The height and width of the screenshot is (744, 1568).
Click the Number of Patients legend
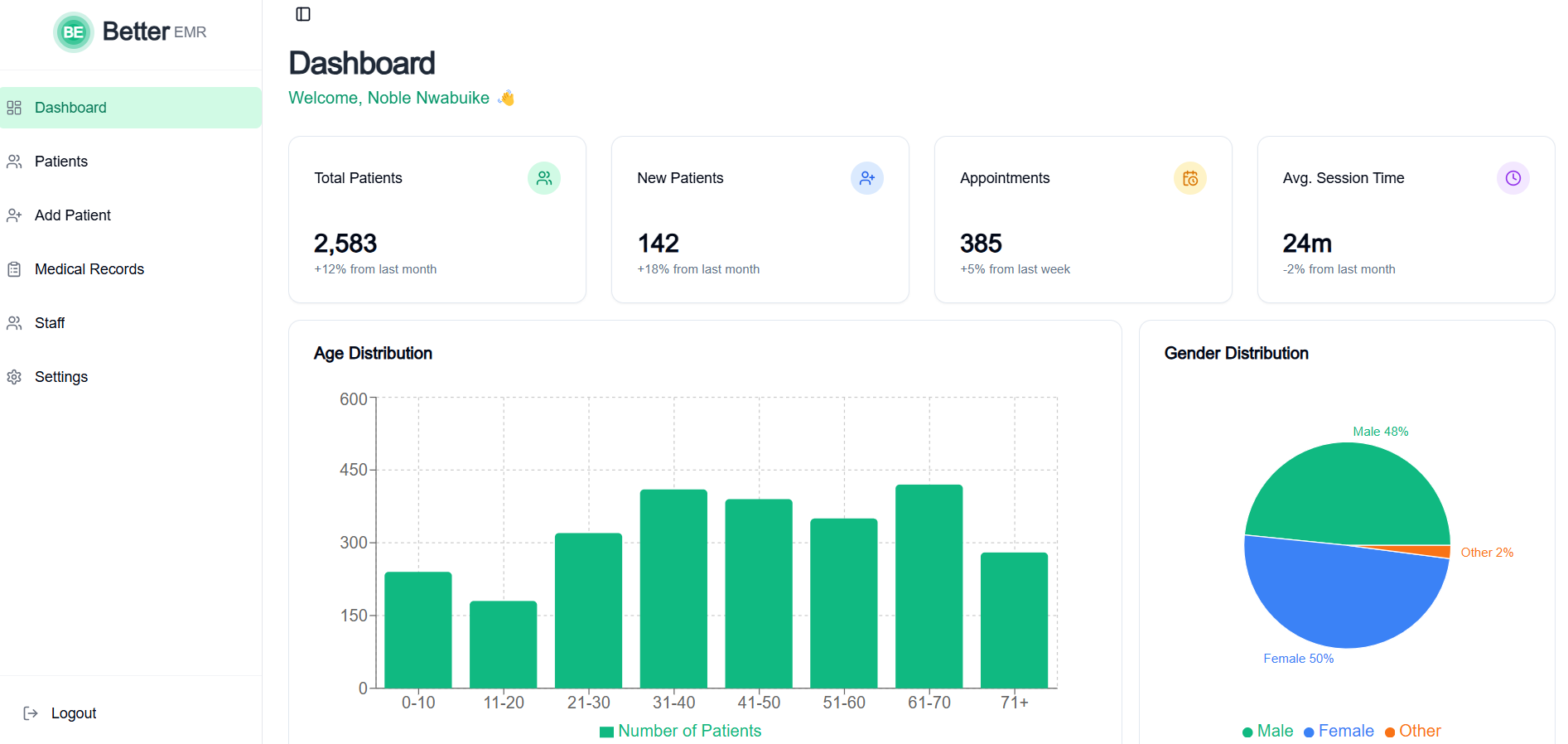[680, 731]
